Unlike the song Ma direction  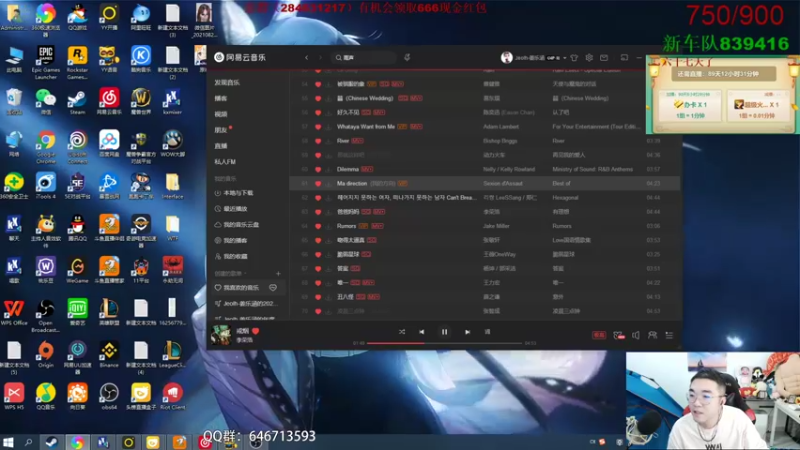pyautogui.click(x=318, y=184)
